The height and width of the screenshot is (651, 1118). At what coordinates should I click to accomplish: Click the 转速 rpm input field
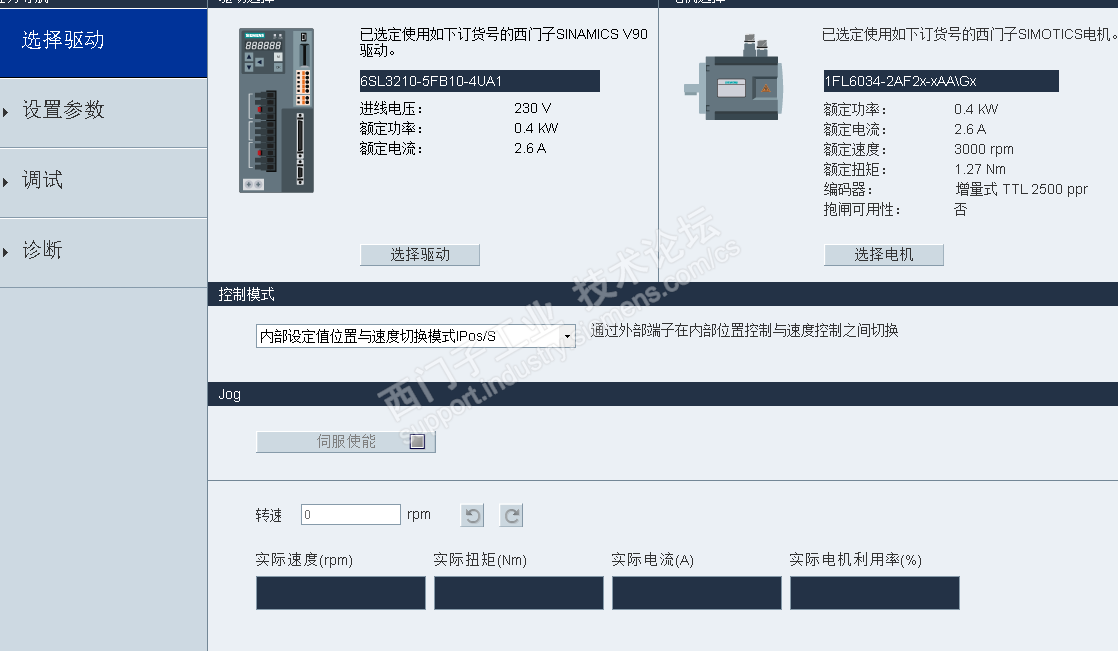(x=351, y=514)
